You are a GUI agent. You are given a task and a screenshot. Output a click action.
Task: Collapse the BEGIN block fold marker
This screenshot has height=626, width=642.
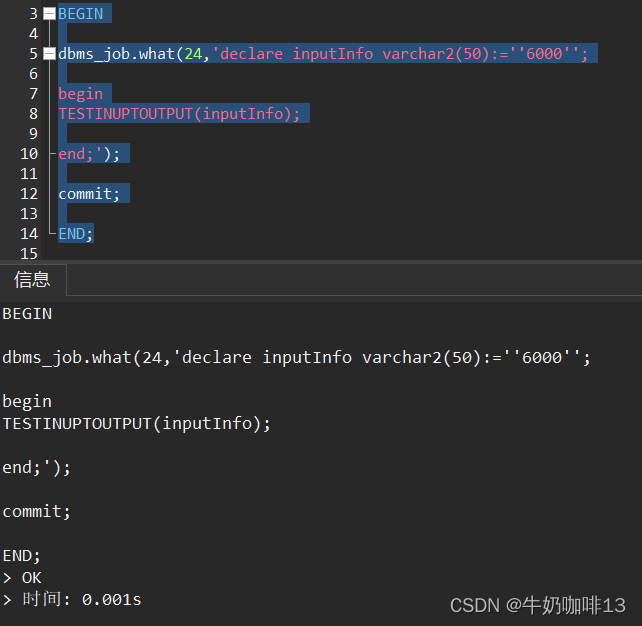[x=49, y=14]
